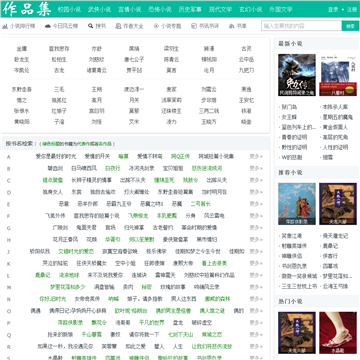Open author 莫言's page
Screen dimensions: 360x360
[171, 70]
